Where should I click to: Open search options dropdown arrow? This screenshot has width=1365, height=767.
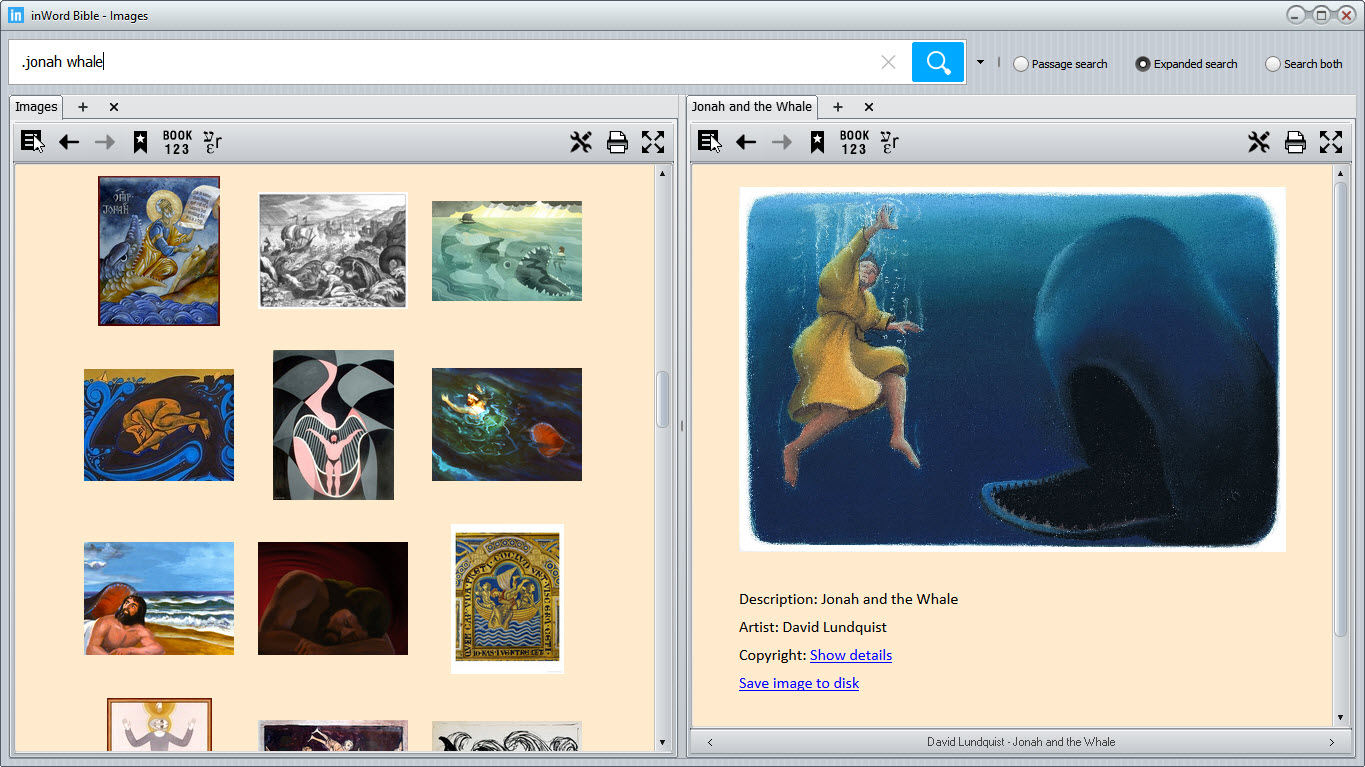coord(980,62)
